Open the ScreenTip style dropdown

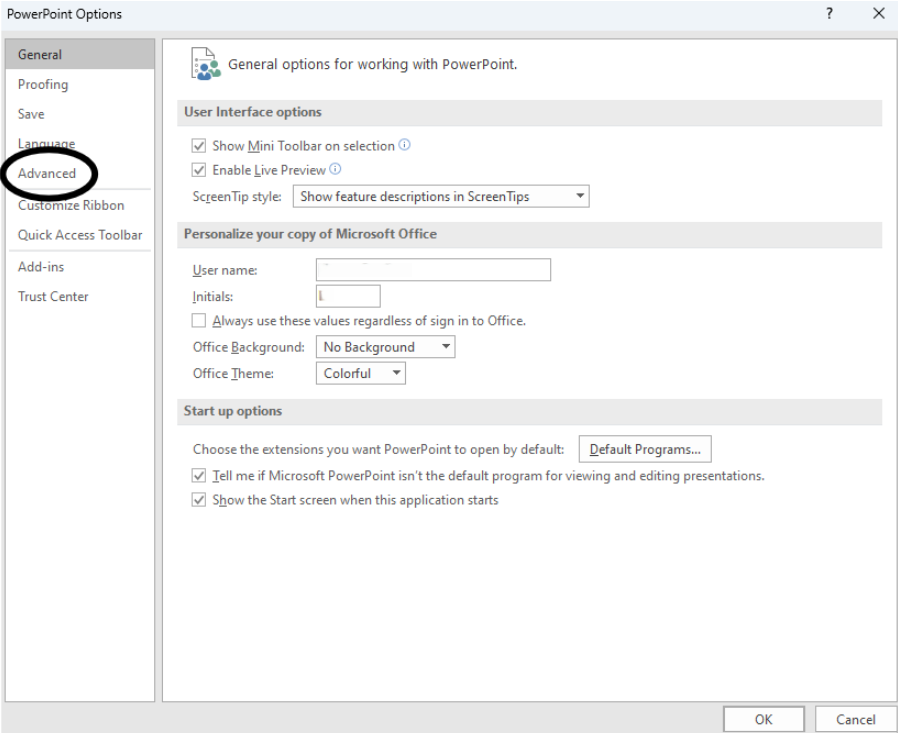(x=441, y=196)
